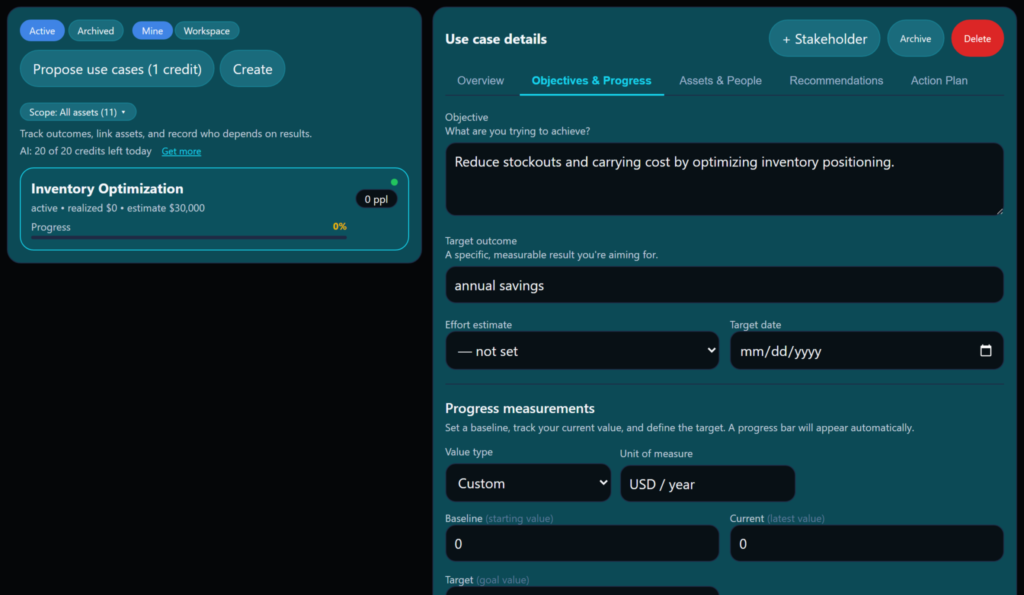Screen dimensions: 1024x595
Task: Click the Current latest value field
Action: 867,543
